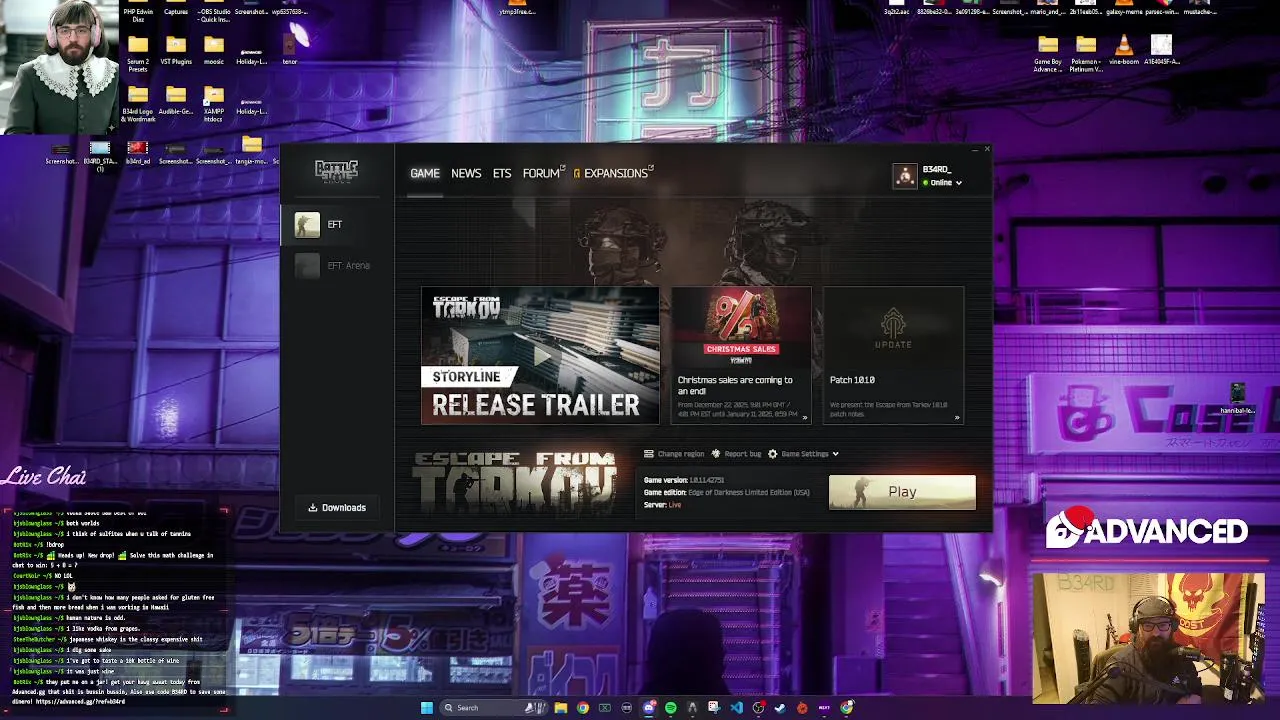The image size is (1280, 720).
Task: Open the Patch 1.0.1.0 news card
Action: coord(893,356)
